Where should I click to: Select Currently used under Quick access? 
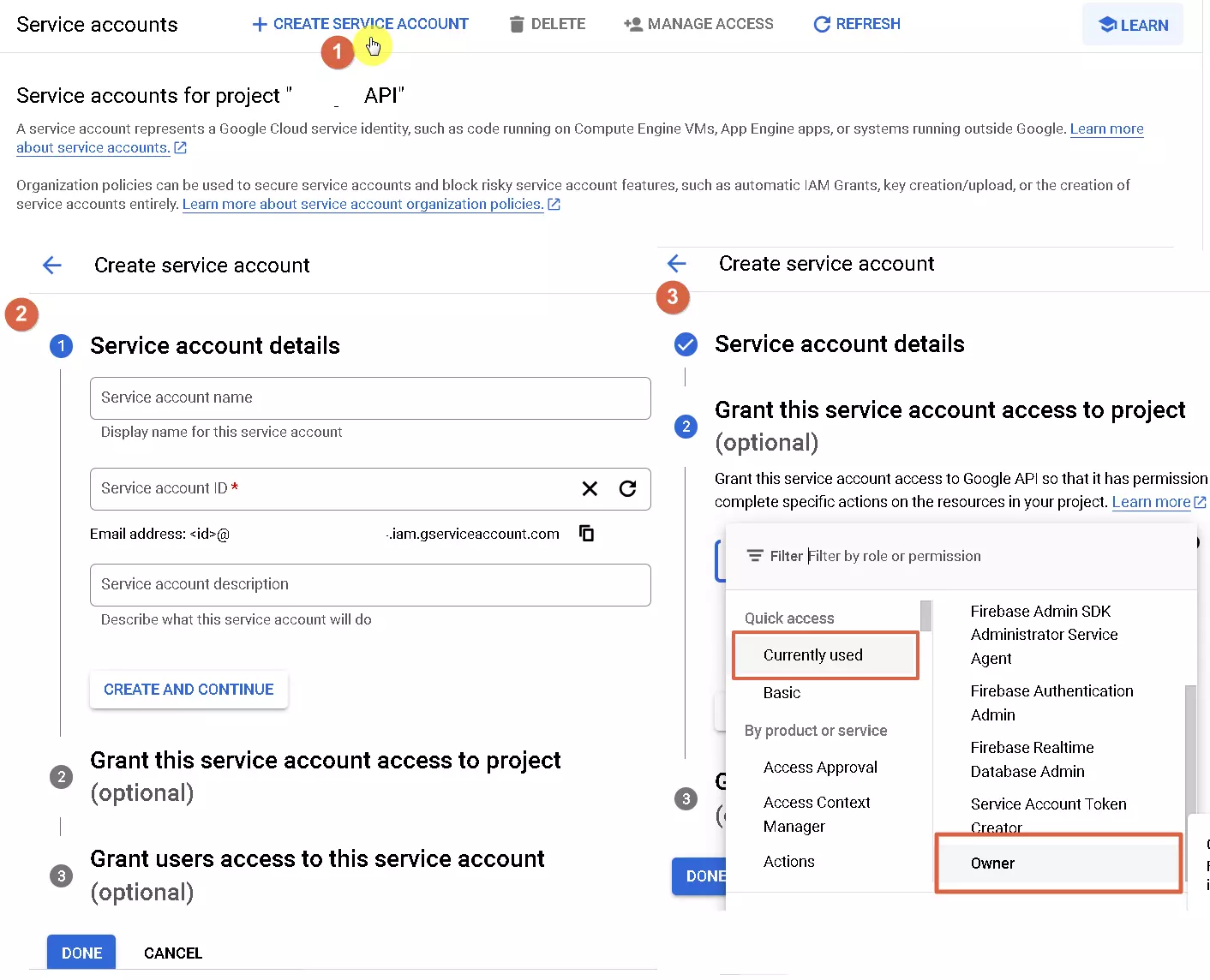pos(812,654)
